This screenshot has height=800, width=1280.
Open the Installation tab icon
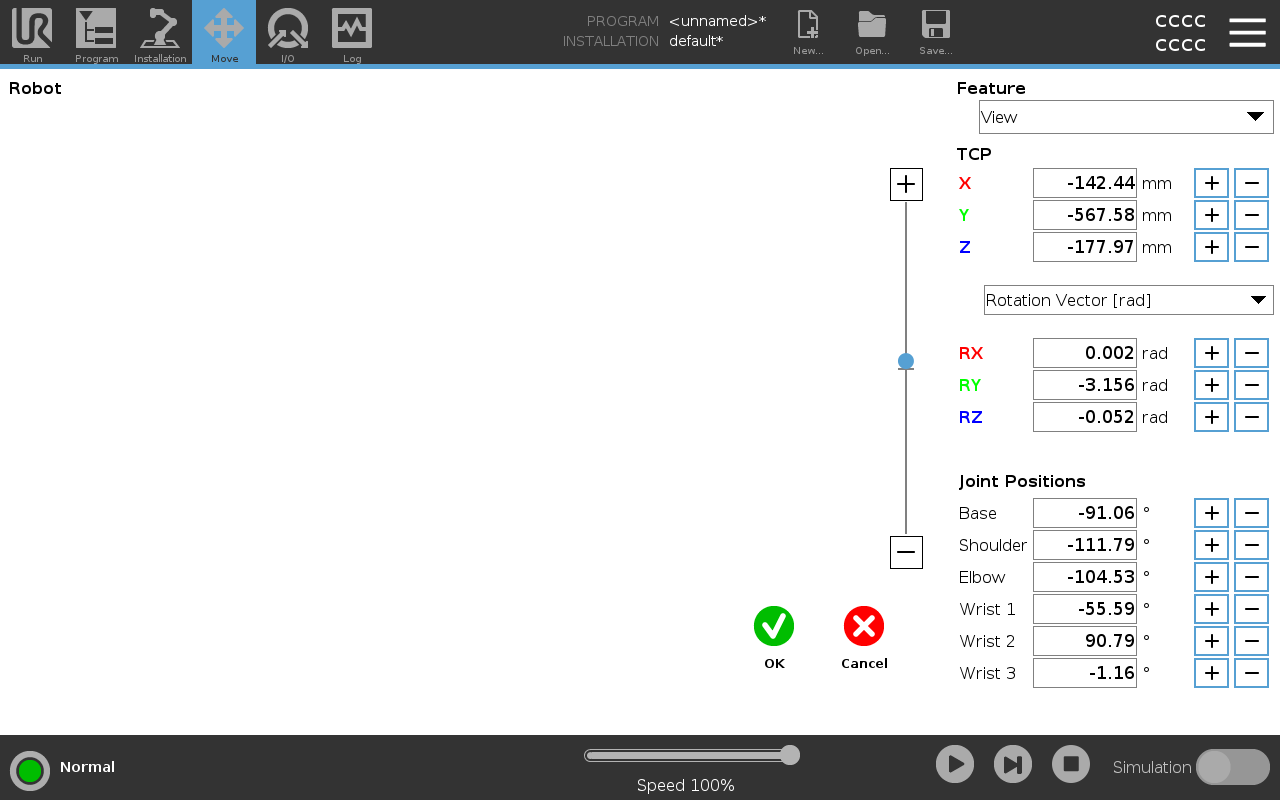tap(160, 32)
